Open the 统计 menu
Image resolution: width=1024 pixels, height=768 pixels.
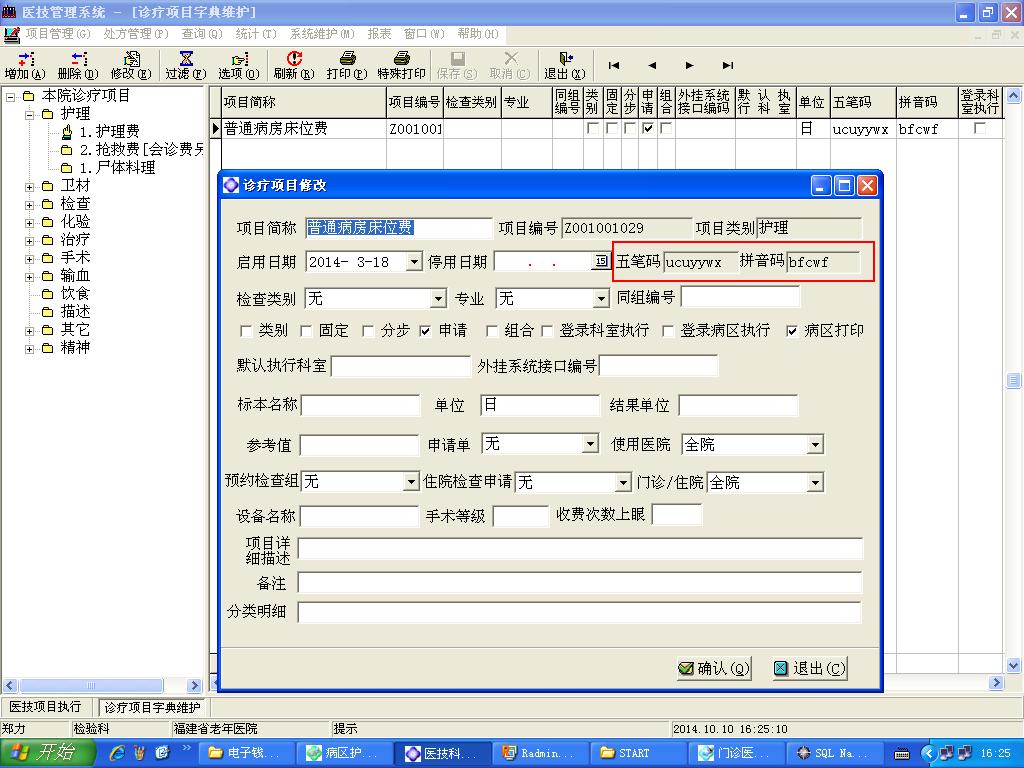coord(256,34)
